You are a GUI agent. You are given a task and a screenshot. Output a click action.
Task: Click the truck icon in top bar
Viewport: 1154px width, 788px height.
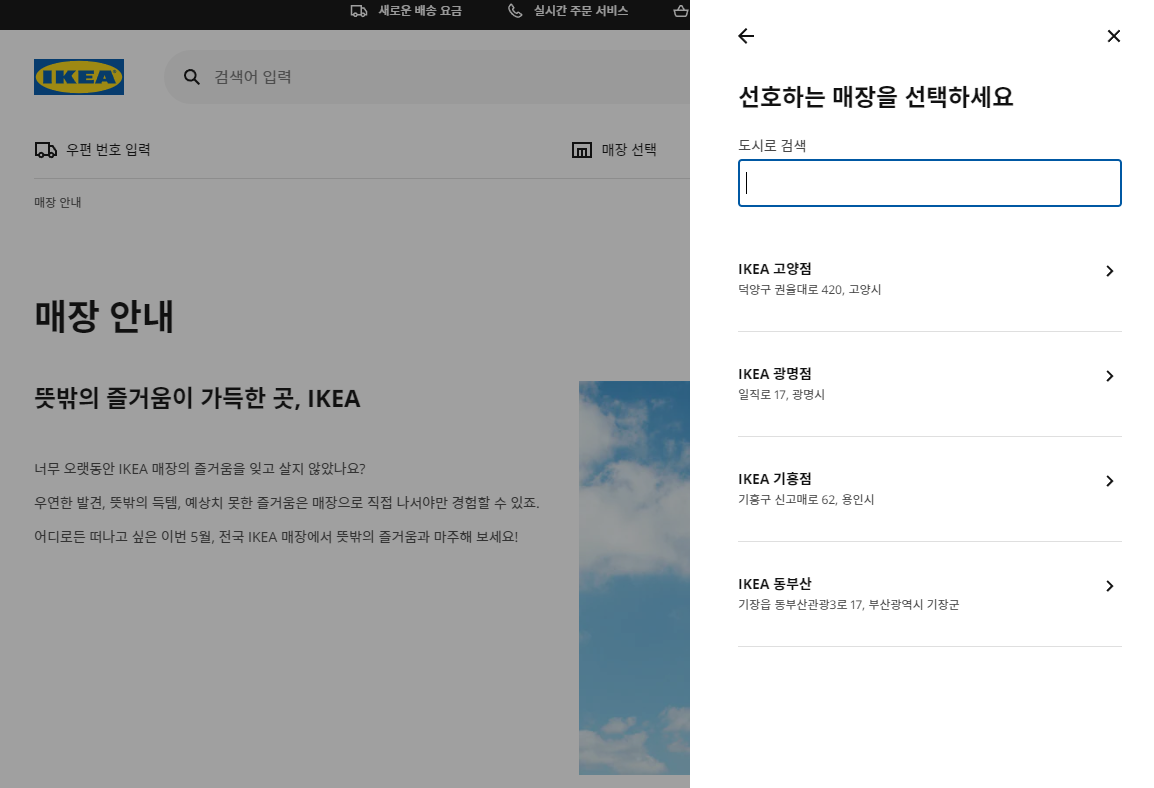358,11
